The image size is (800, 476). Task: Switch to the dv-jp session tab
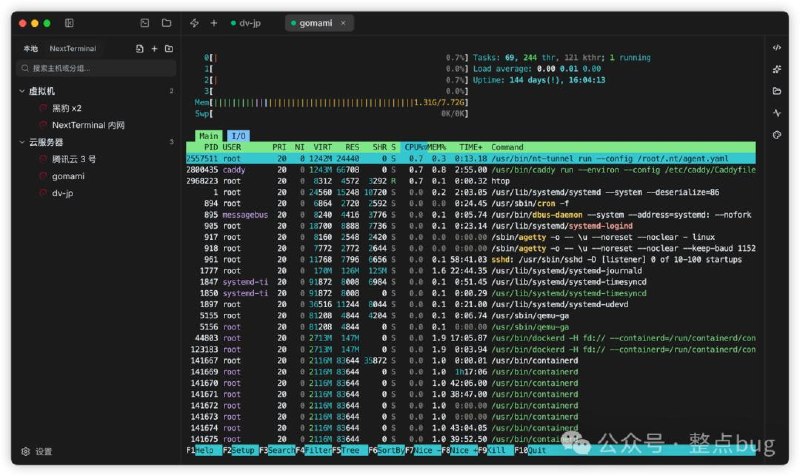tap(246, 23)
